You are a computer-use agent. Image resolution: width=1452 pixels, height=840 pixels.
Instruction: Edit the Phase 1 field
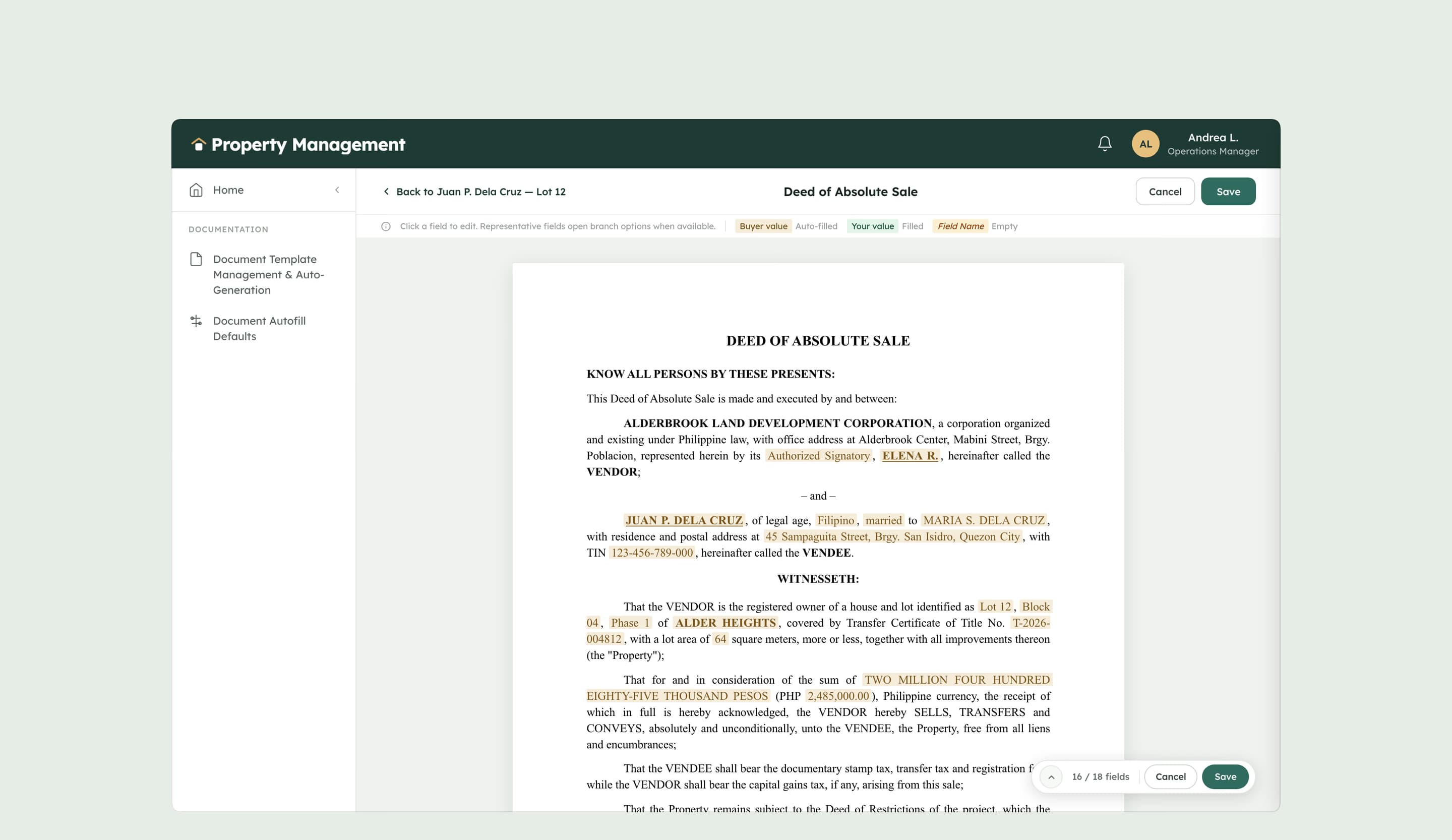pyautogui.click(x=630, y=623)
